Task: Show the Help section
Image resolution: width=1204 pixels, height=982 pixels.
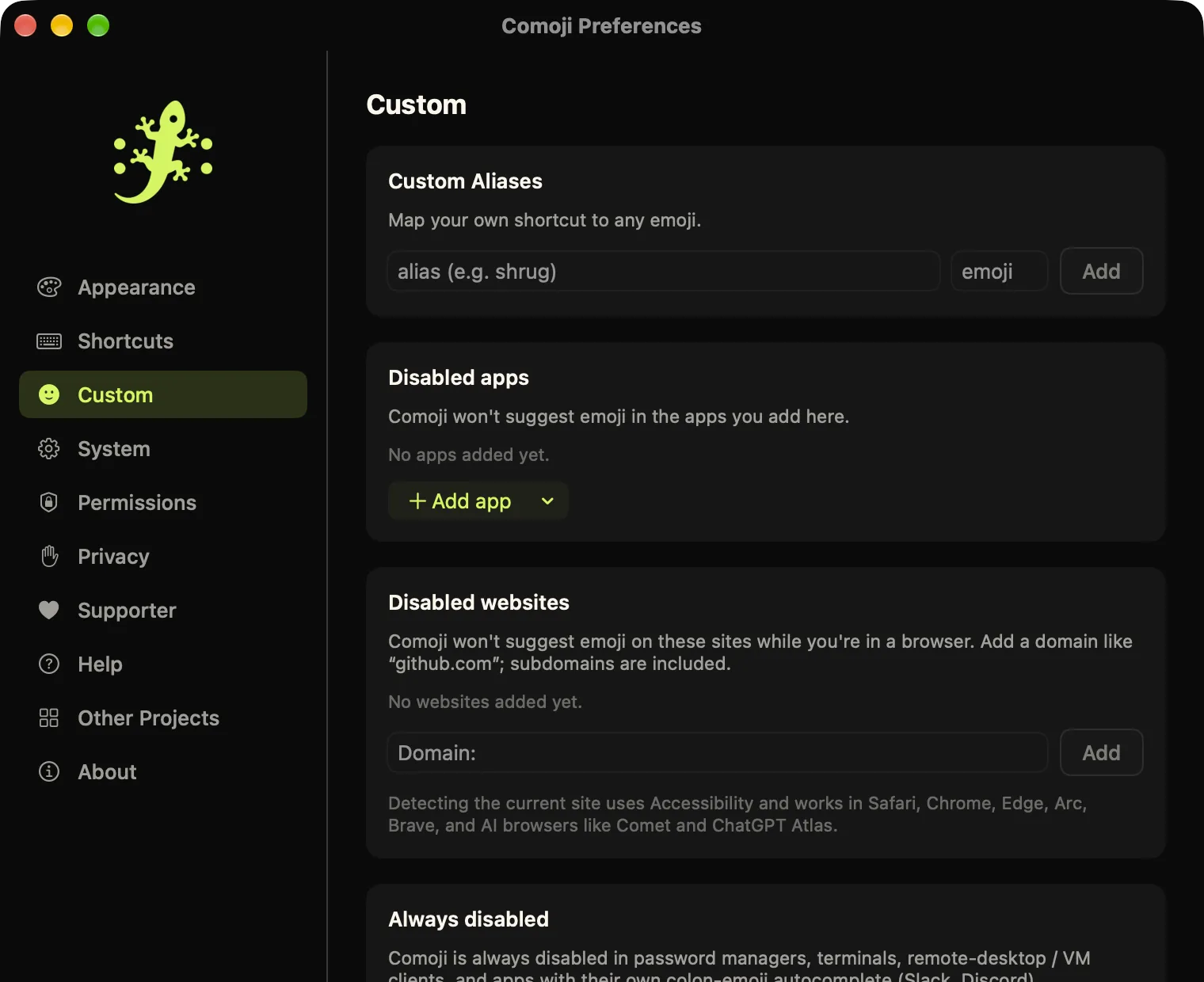Action: pyautogui.click(x=163, y=664)
